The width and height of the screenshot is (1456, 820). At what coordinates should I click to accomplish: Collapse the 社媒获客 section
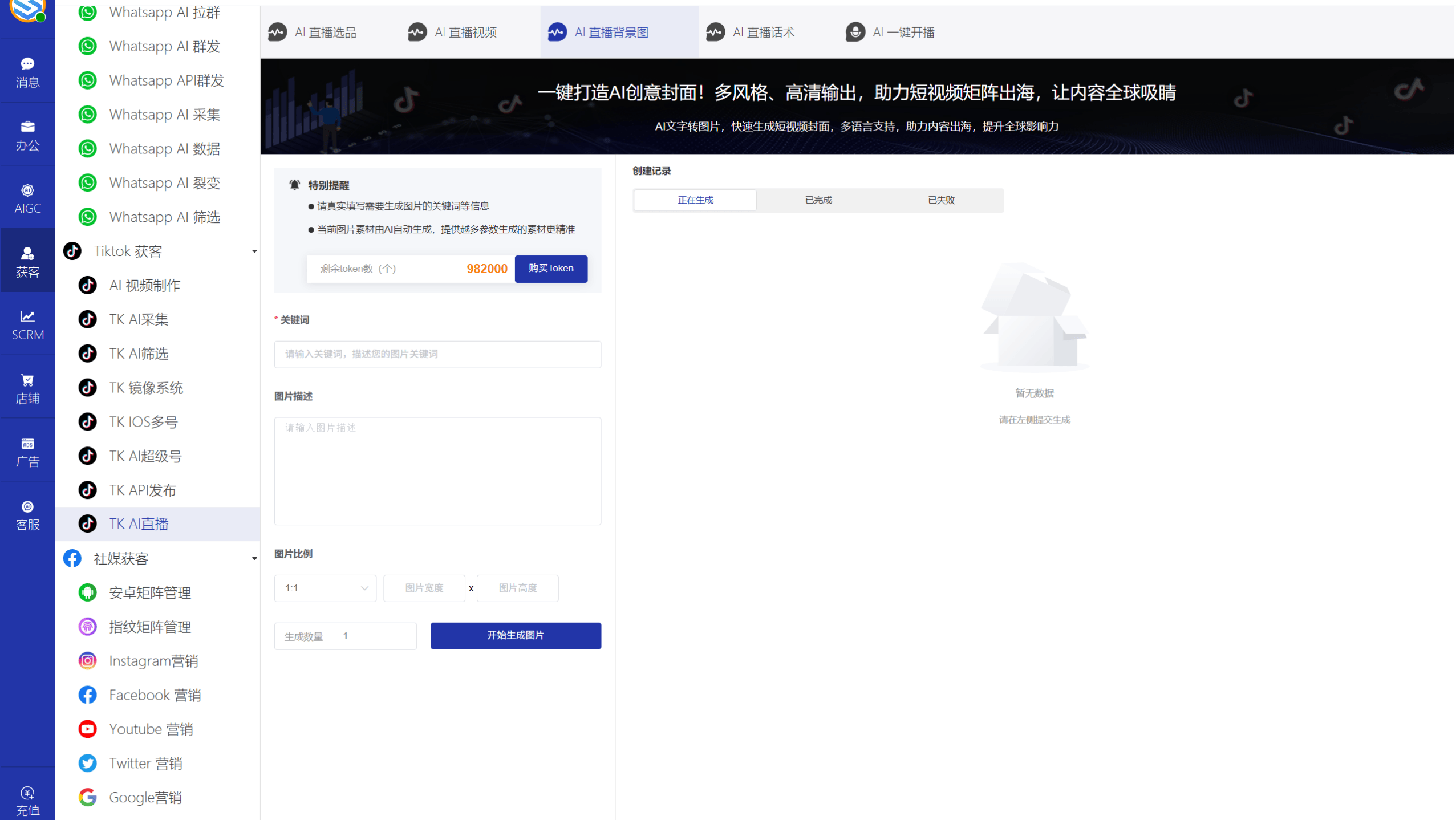pyautogui.click(x=254, y=559)
